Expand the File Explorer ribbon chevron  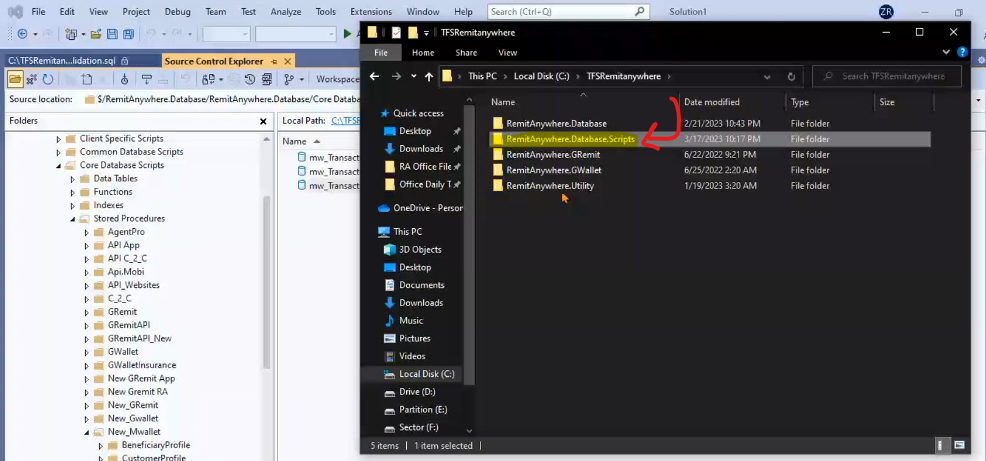[946, 52]
